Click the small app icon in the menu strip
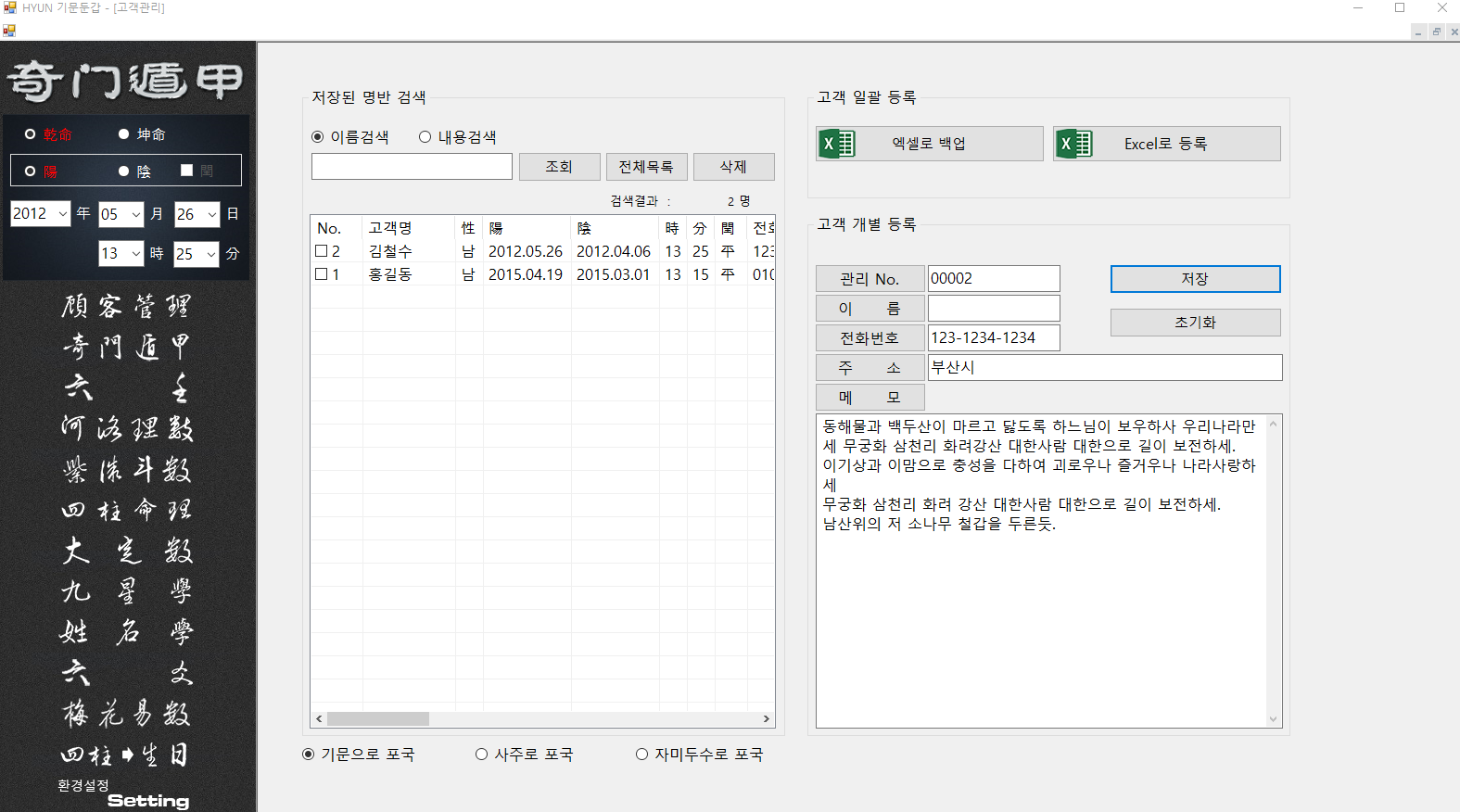1460x812 pixels. [x=9, y=31]
